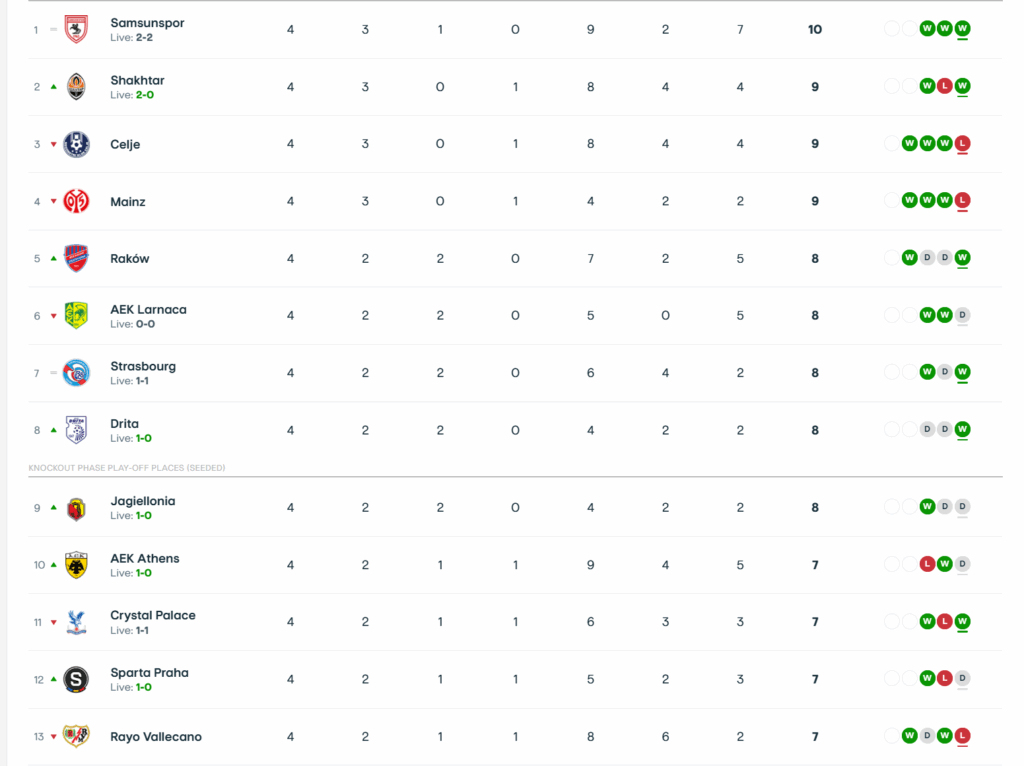This screenshot has width=1024, height=766.
Task: Click the Drita team badge
Action: point(77,430)
